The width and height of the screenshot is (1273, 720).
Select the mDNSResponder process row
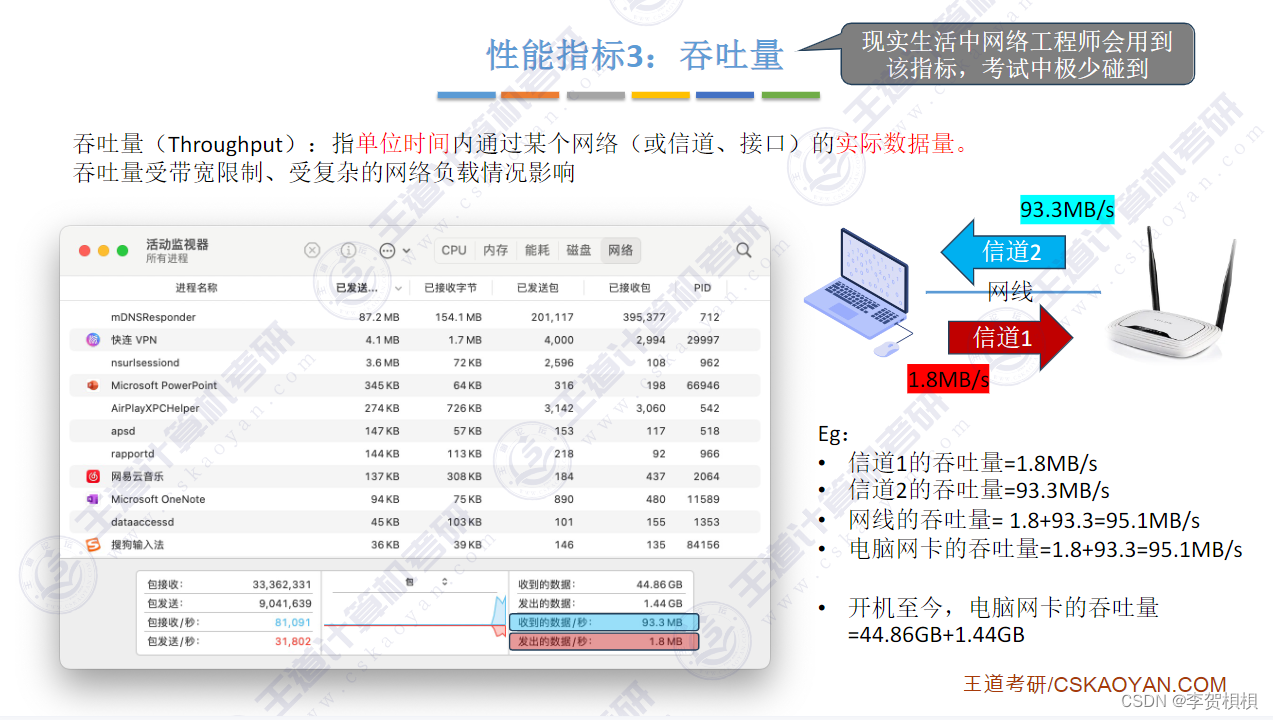click(x=415, y=317)
